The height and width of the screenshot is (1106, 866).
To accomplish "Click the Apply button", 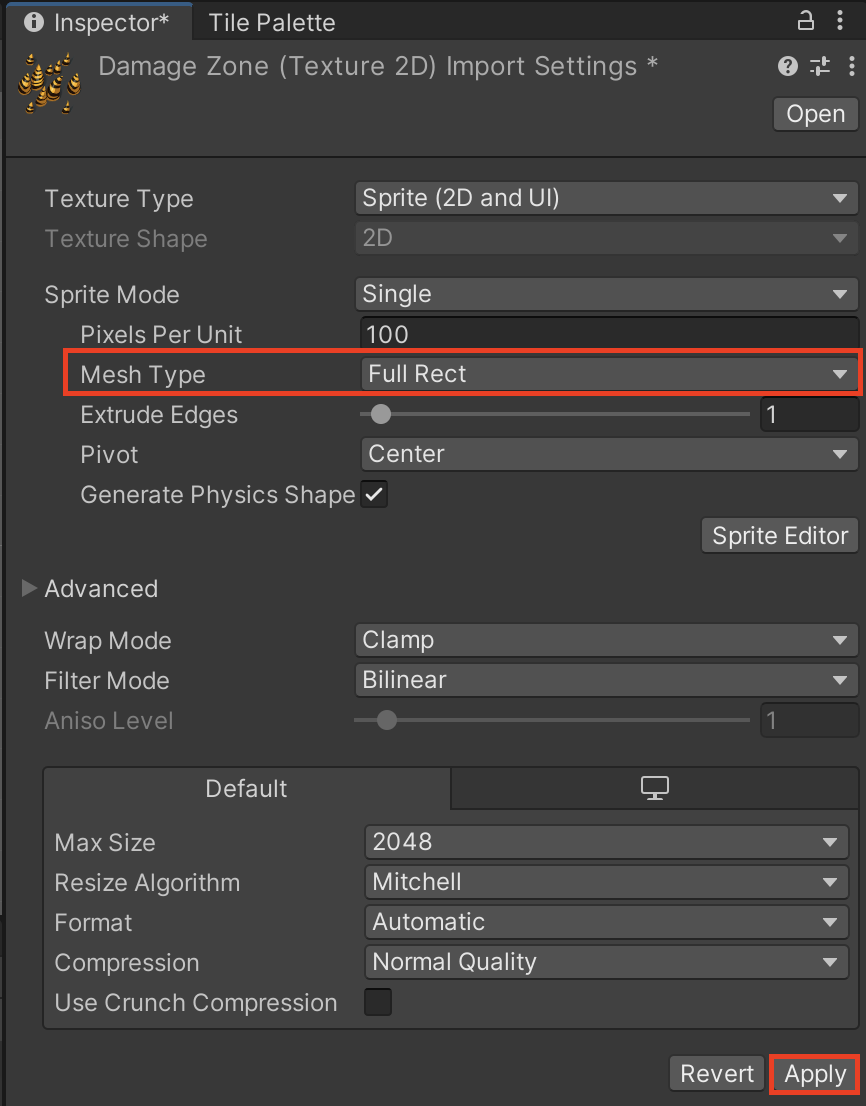I will tap(815, 1074).
